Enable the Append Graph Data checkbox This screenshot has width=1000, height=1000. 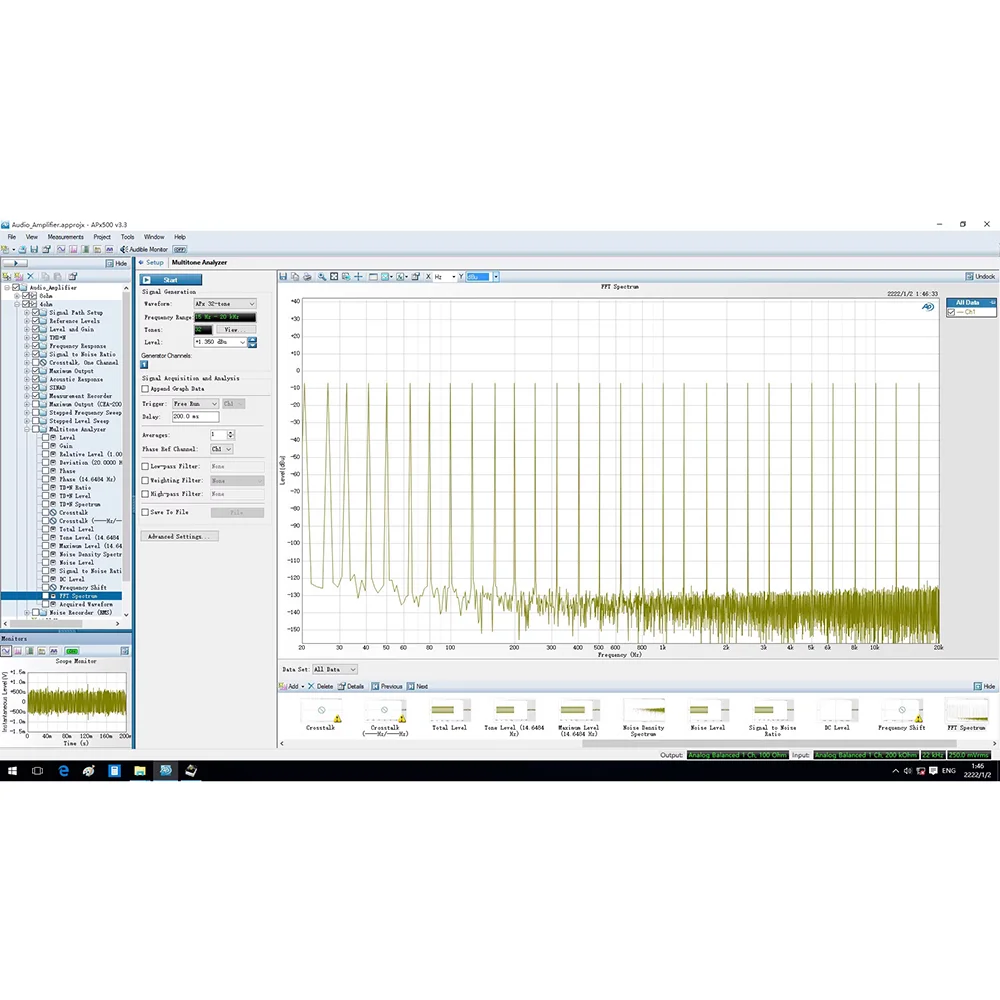pos(145,389)
